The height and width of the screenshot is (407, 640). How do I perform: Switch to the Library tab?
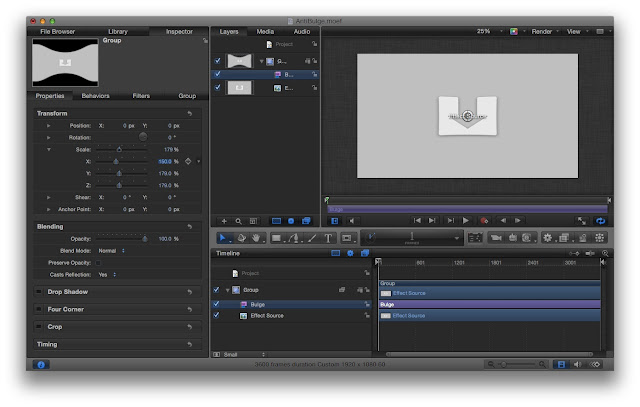pos(118,31)
